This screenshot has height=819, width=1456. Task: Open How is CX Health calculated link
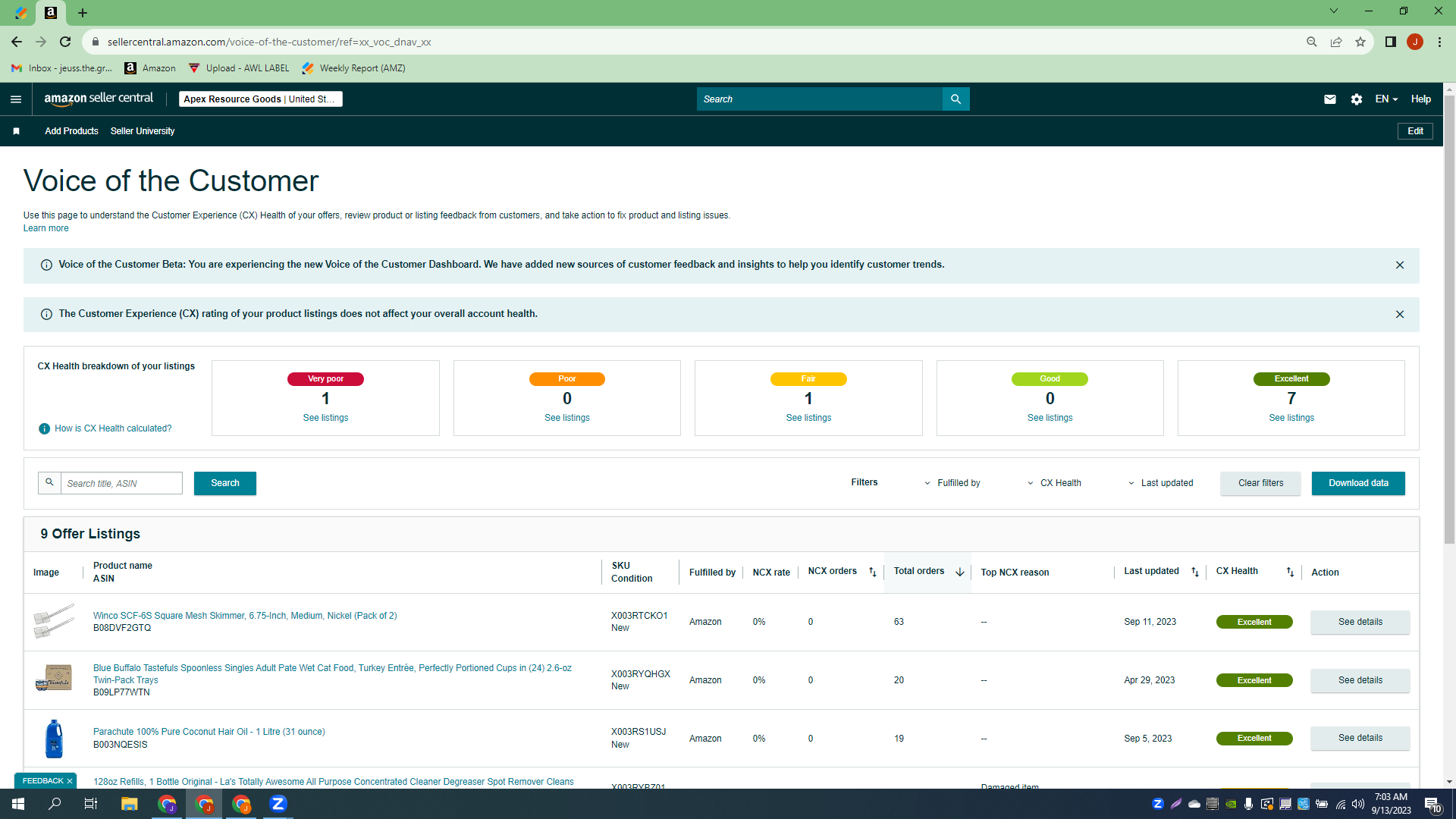pyautogui.click(x=113, y=429)
